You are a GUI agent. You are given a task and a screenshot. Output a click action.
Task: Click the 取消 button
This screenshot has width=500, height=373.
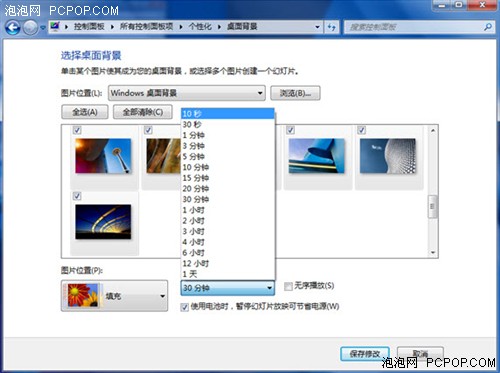(x=420, y=354)
